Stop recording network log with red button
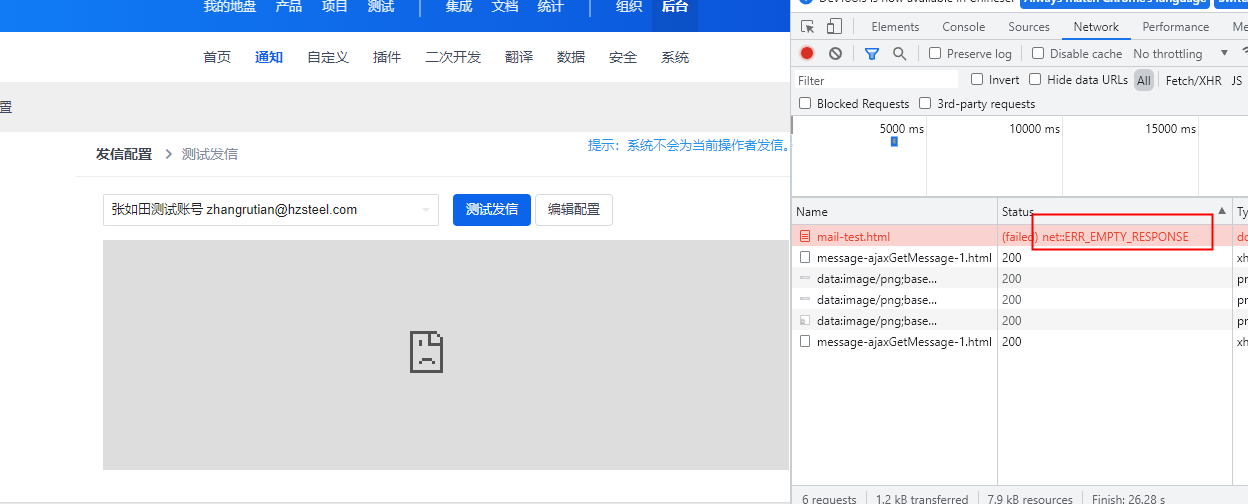This screenshot has height=504, width=1248. coord(807,53)
